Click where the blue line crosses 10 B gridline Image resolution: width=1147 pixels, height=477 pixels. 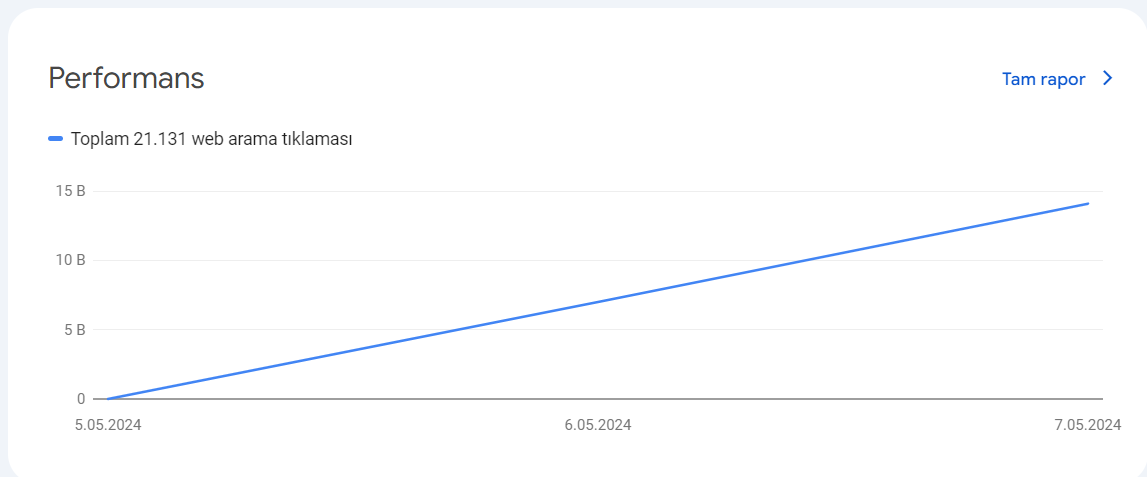pos(800,260)
